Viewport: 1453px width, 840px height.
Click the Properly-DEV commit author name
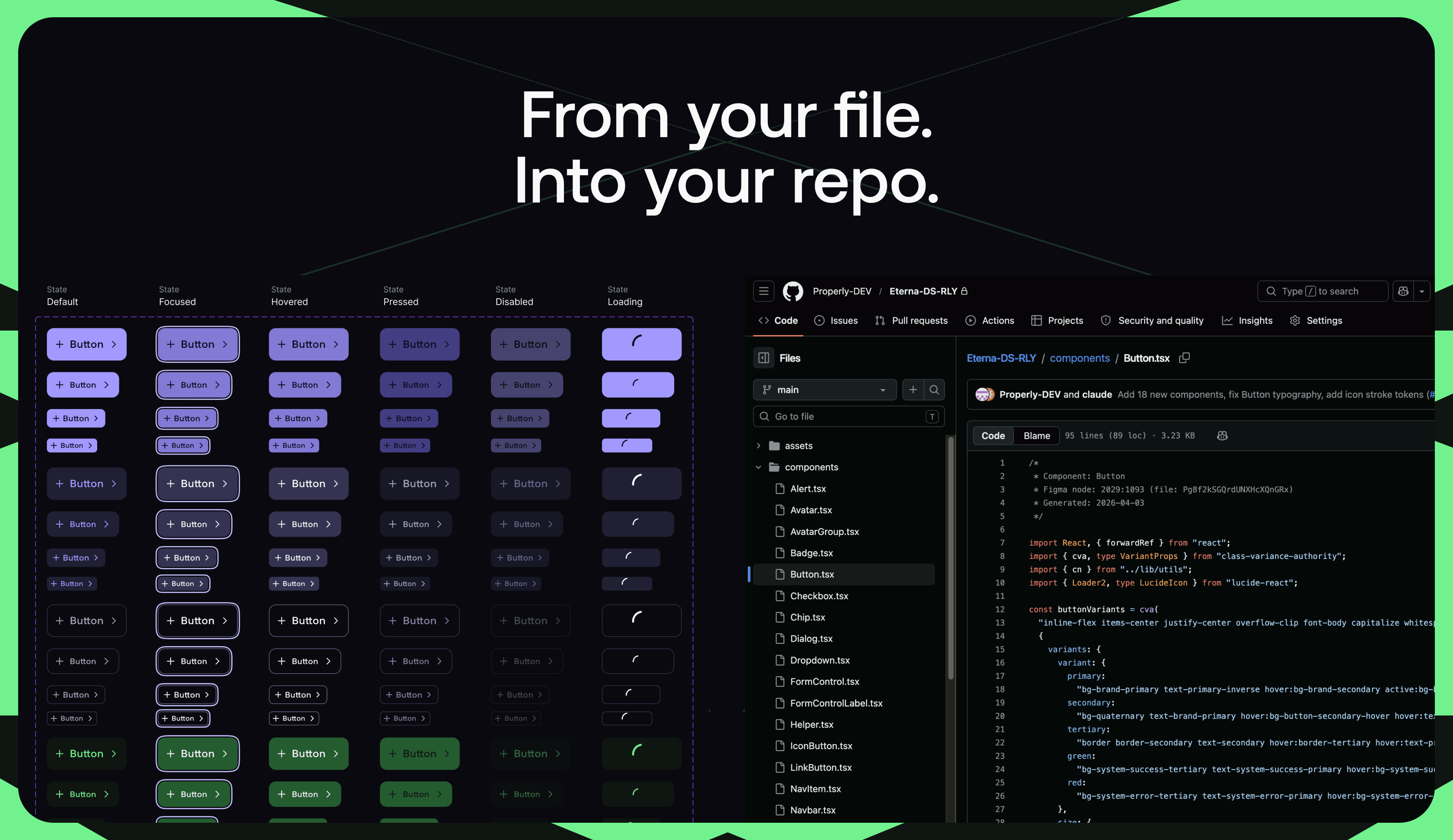(x=1030, y=394)
